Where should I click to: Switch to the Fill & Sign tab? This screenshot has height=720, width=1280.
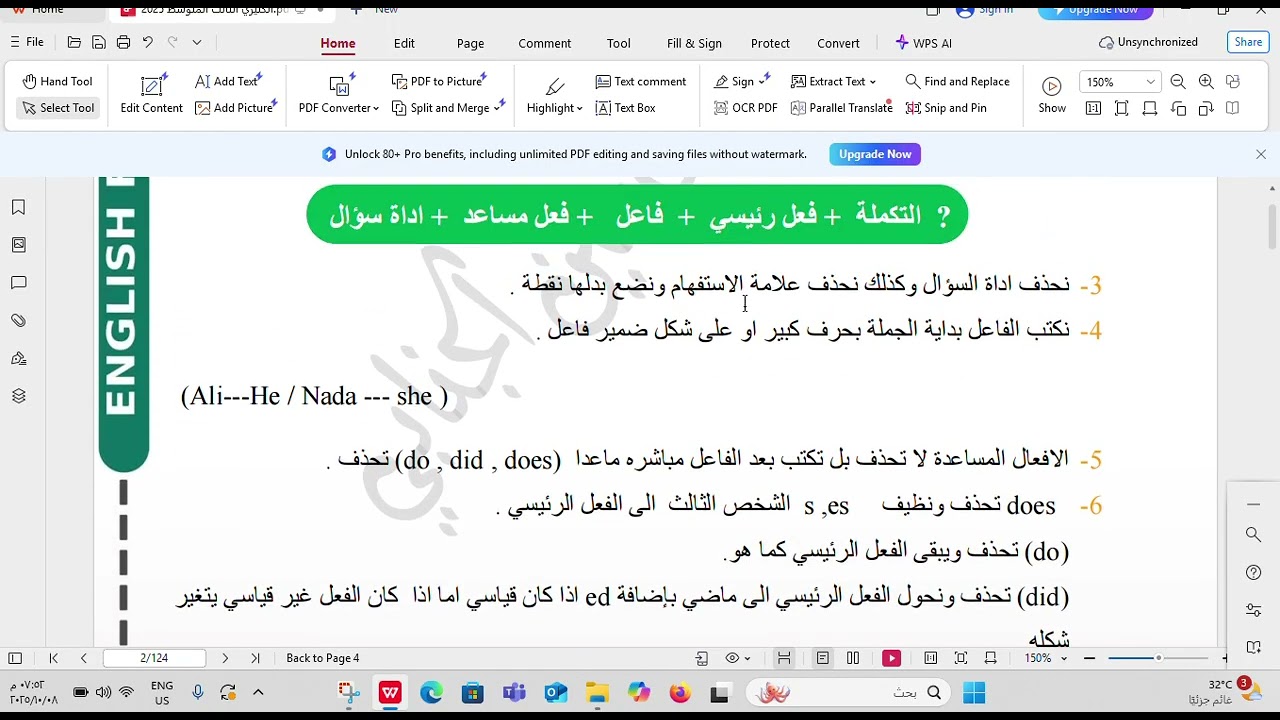(x=694, y=43)
